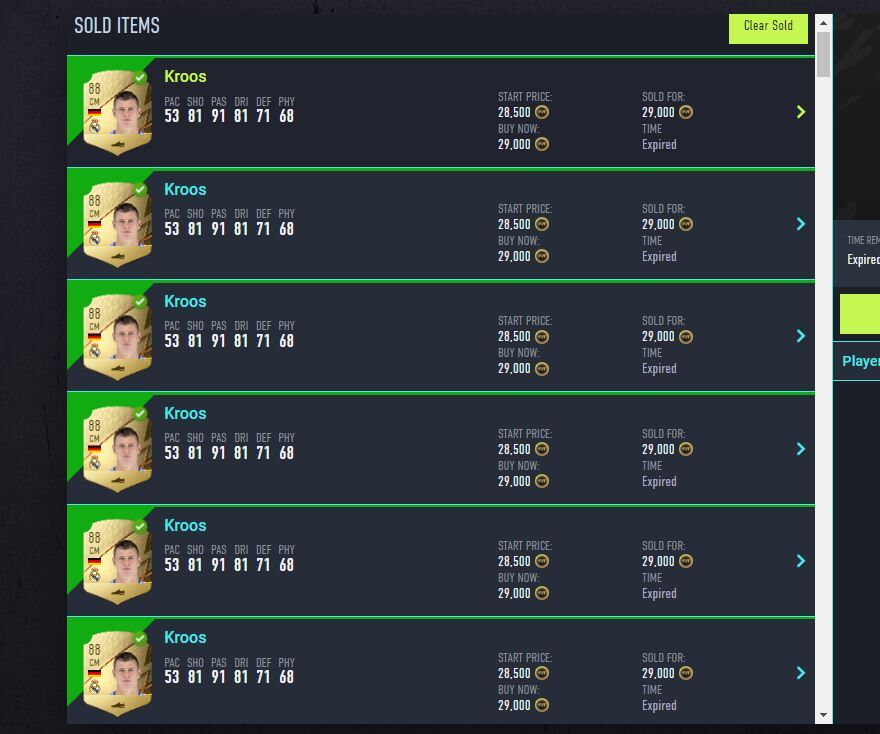Viewport: 880px width, 734px height.
Task: Click the sold checkmark badge on third Kroos card
Action: (x=140, y=301)
